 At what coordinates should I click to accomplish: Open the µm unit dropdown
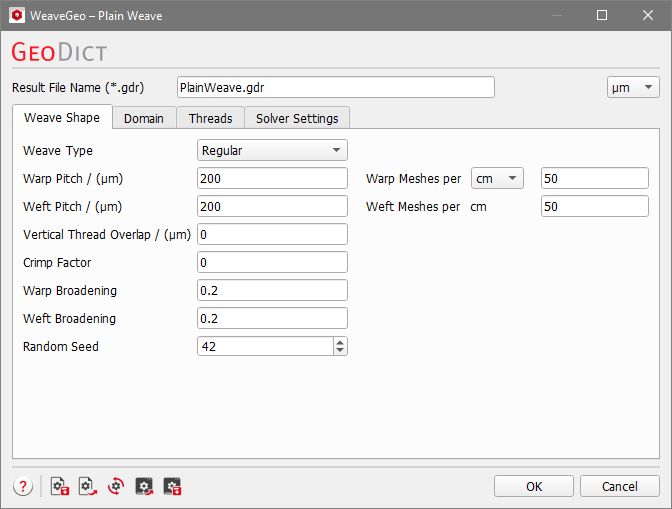[x=633, y=87]
